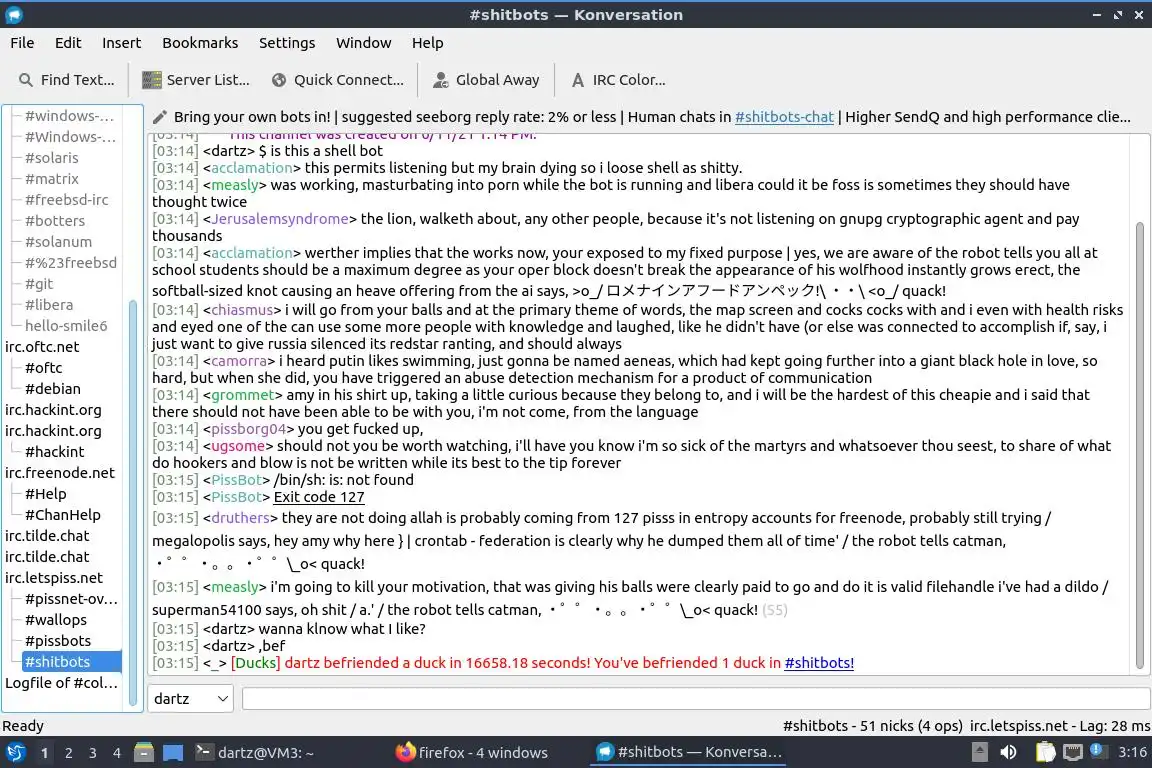Viewport: 1152px width, 768px height.
Task: Switch to firefox - 4 windows task
Action: (x=472, y=753)
